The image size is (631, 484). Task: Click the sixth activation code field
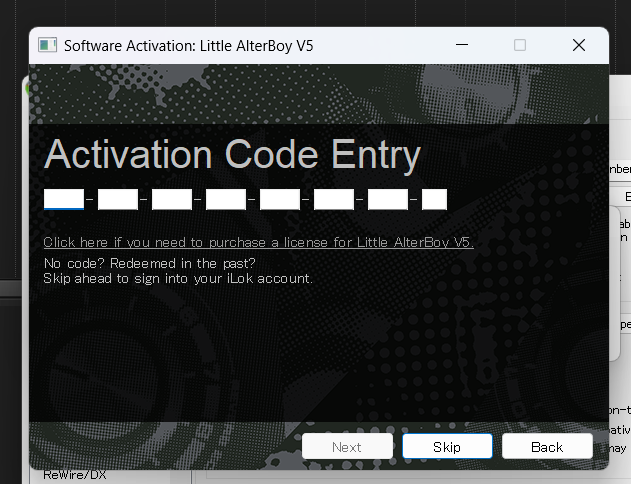click(x=334, y=200)
